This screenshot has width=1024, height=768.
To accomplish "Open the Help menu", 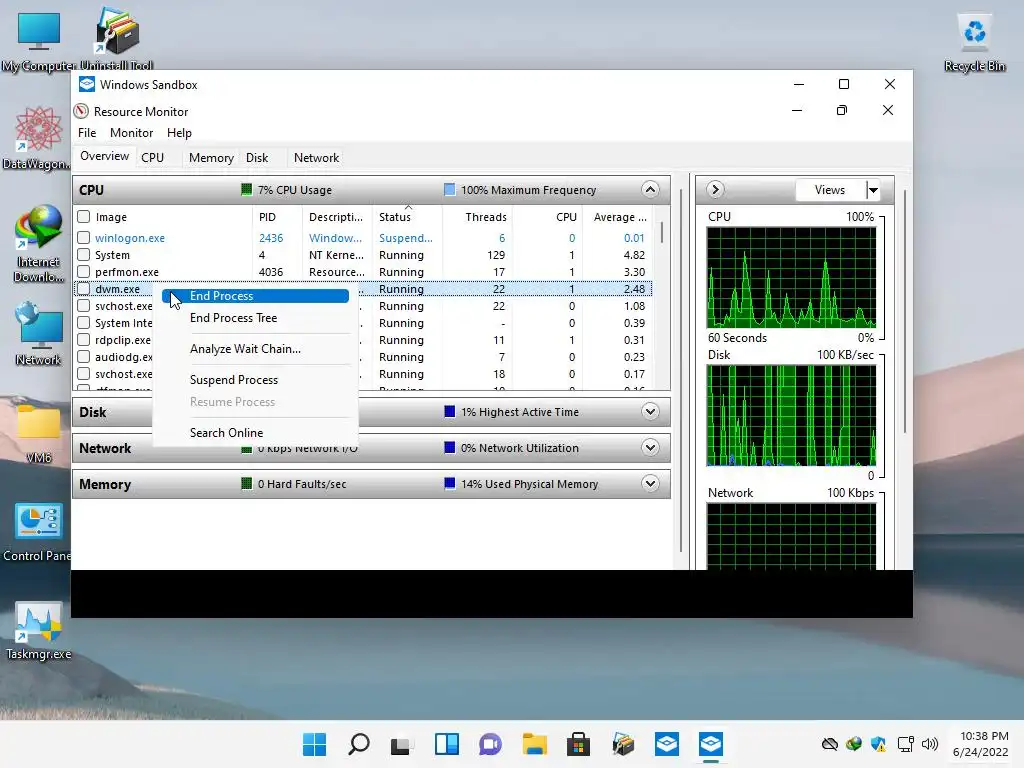I will click(x=179, y=133).
